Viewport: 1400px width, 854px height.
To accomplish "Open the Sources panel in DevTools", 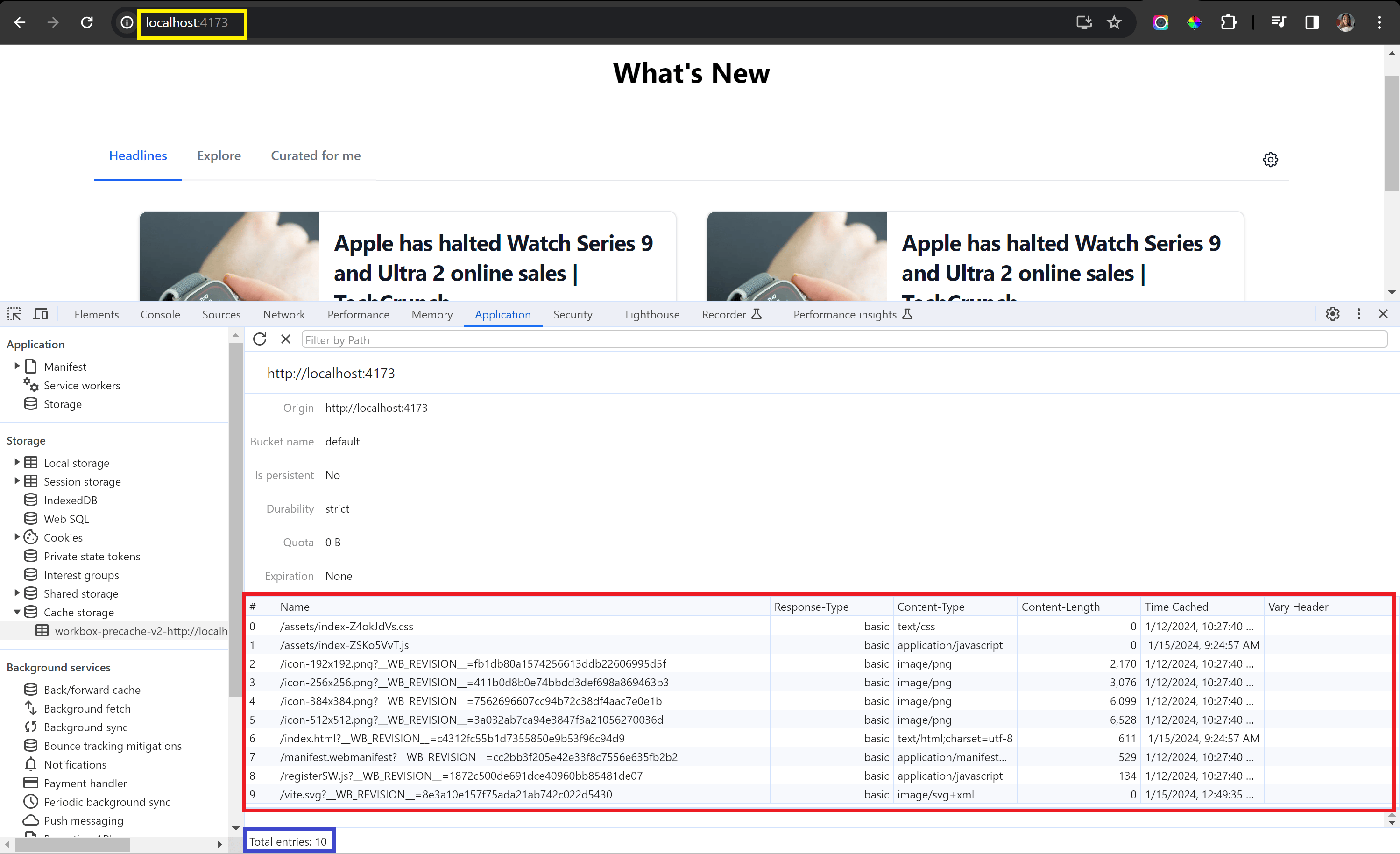I will click(222, 315).
